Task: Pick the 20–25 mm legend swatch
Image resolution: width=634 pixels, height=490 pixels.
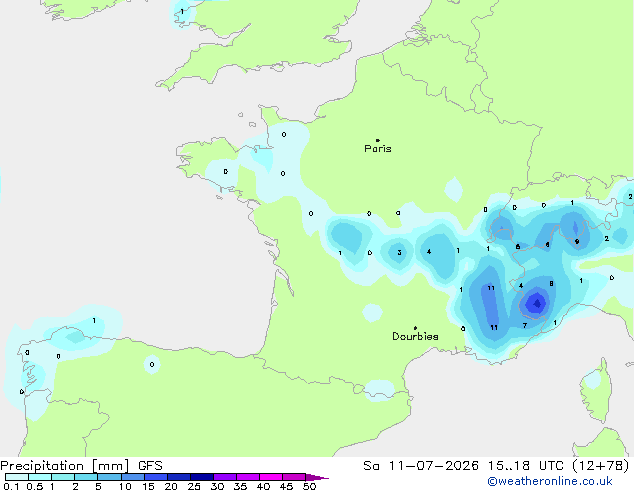Action: [179, 477]
